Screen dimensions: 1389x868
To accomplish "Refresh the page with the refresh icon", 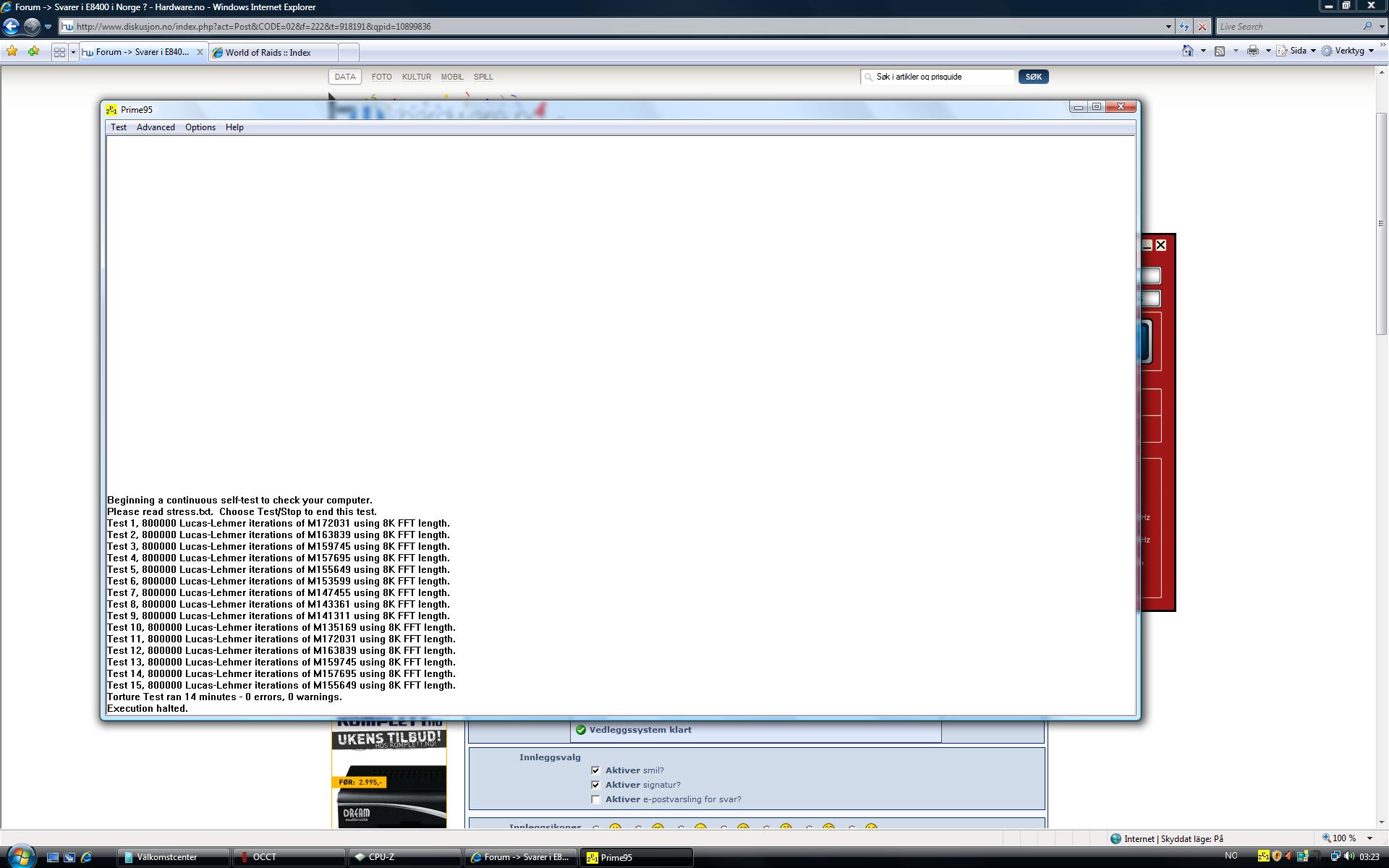I will [x=1184, y=27].
